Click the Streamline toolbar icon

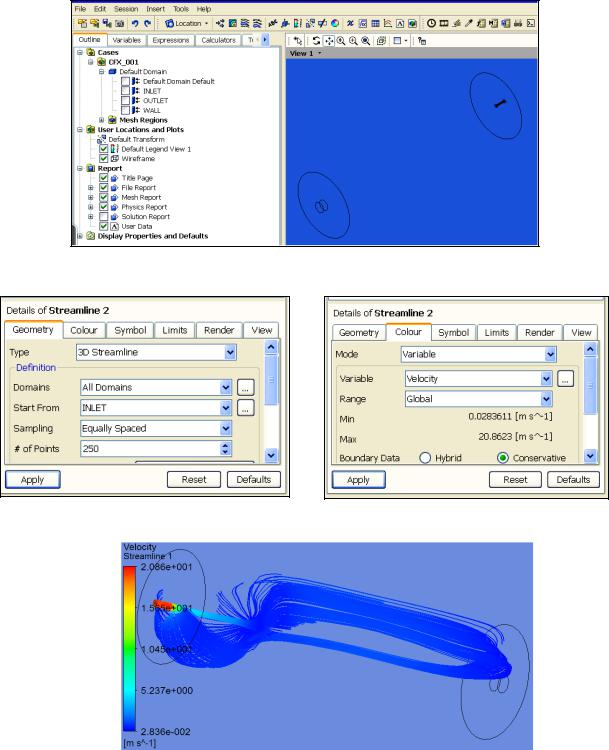click(x=244, y=23)
